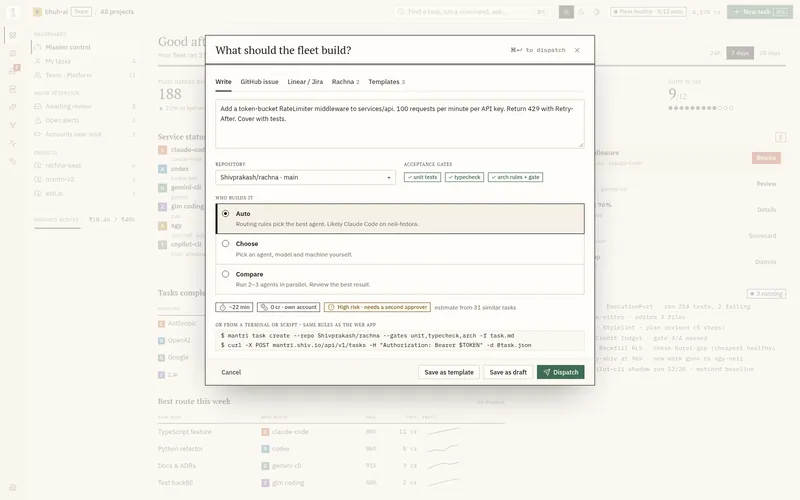
Task: Open the rail icon with red badge
Action: click(13, 71)
